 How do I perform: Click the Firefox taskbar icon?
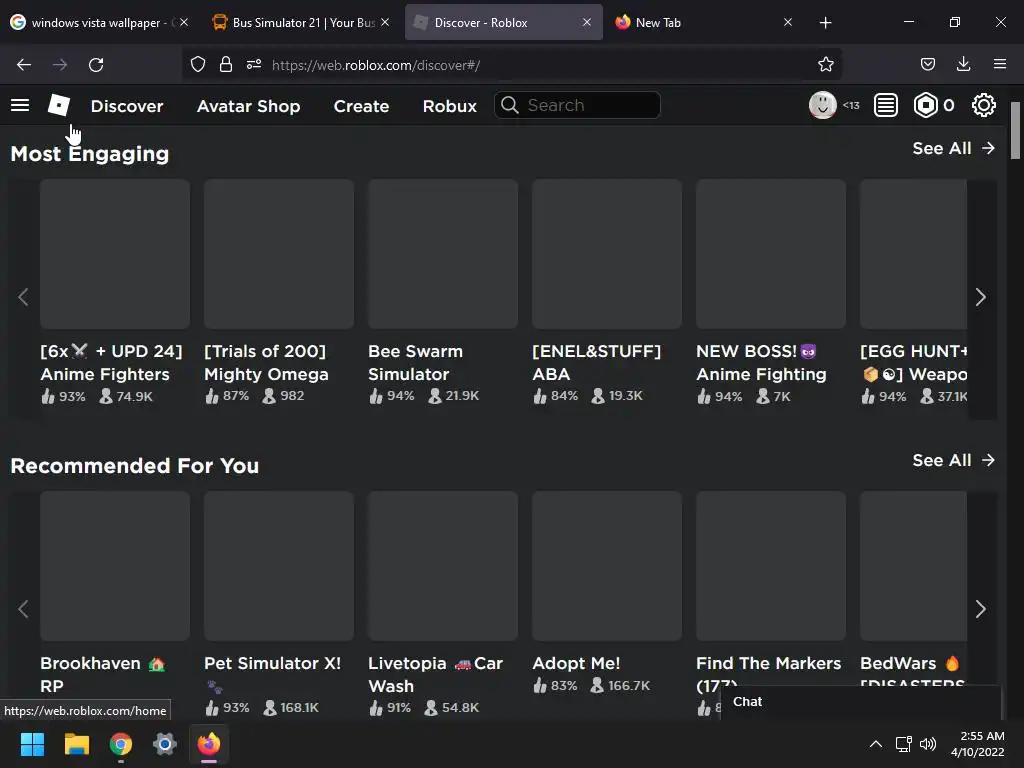[209, 744]
